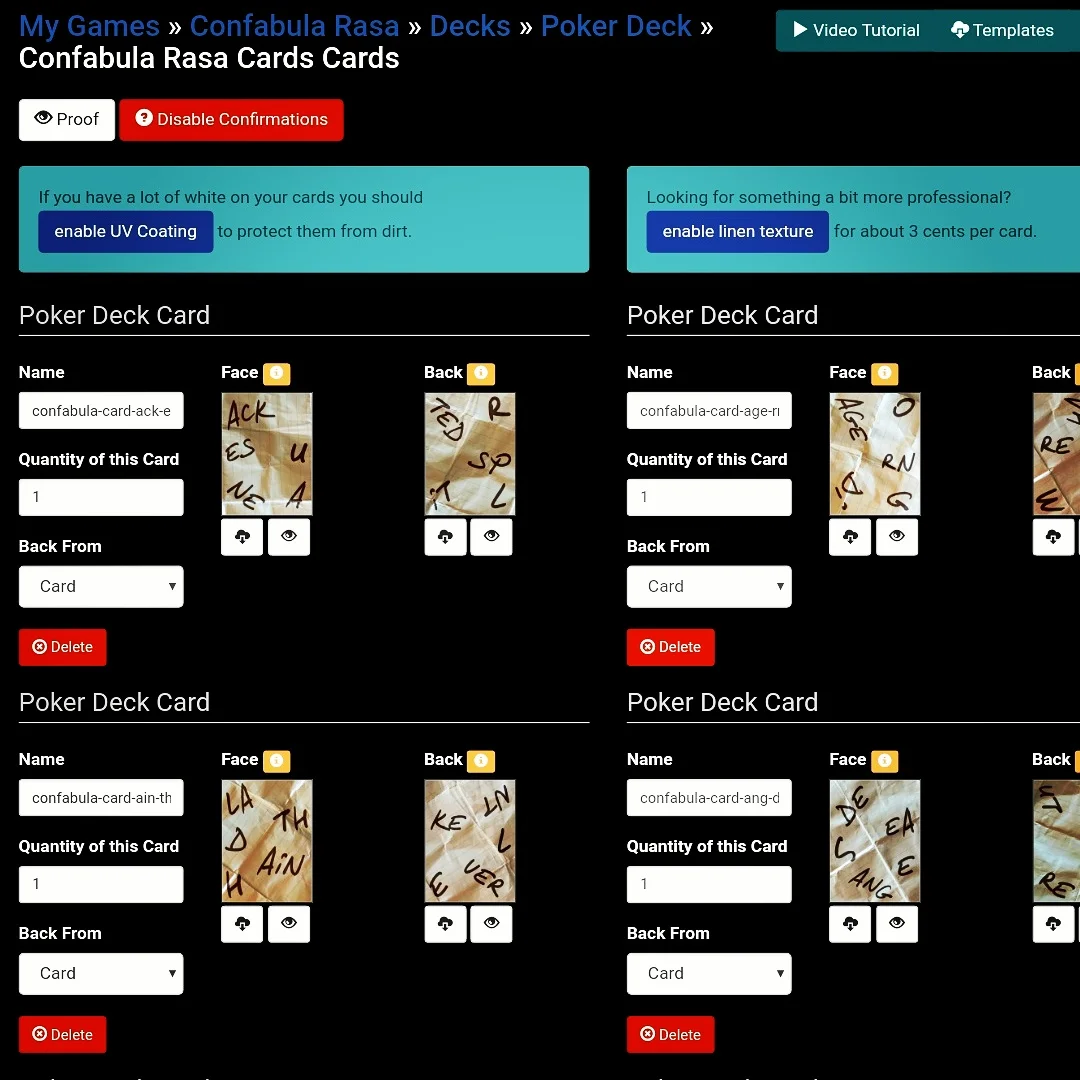Viewport: 1080px width, 1080px height.
Task: Open Face info icon on confabula-card-ang card
Action: click(x=884, y=760)
